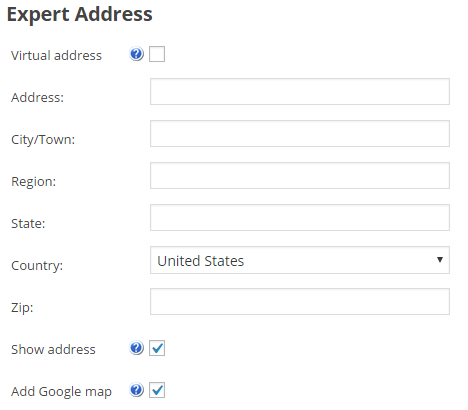The height and width of the screenshot is (410, 468).
Task: Click the State input field
Action: [x=300, y=217]
